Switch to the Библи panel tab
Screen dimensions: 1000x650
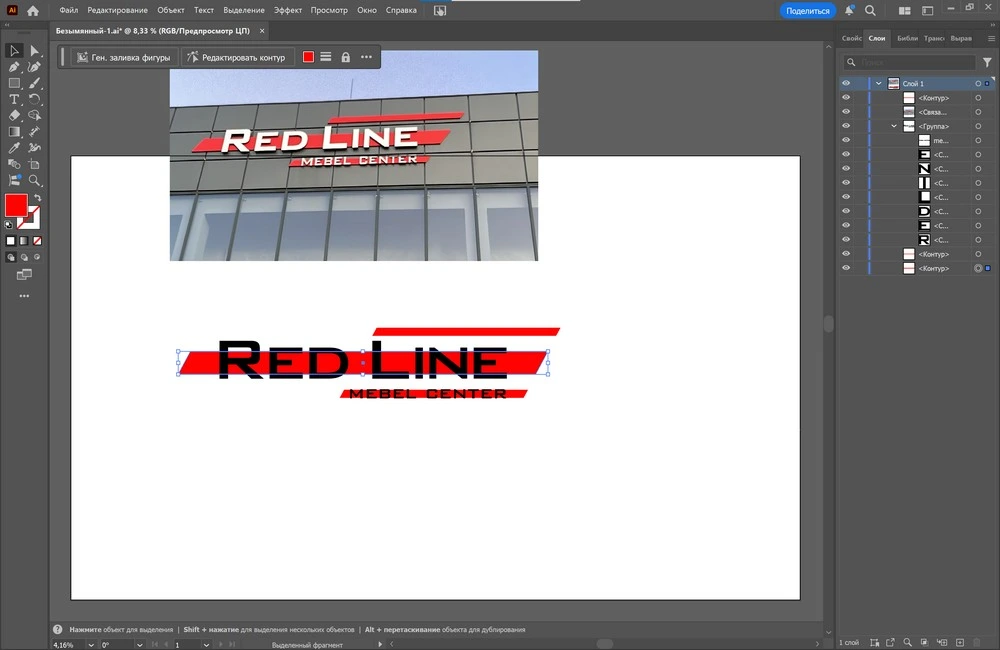point(907,38)
